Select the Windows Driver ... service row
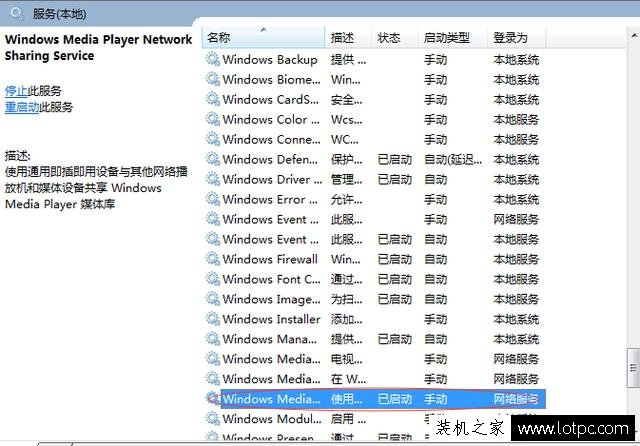The image size is (640, 446). [x=374, y=180]
